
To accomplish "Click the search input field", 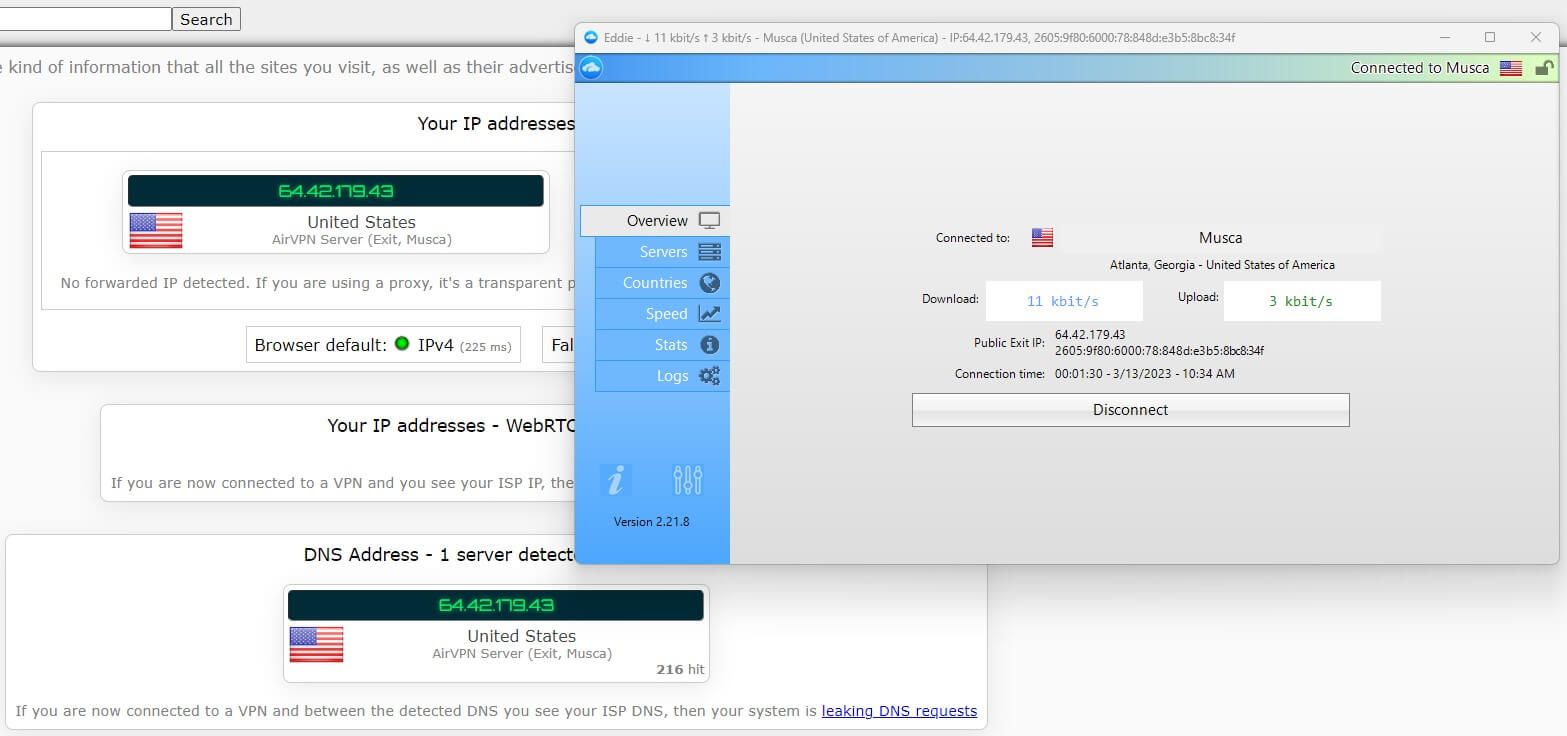I will (85, 19).
